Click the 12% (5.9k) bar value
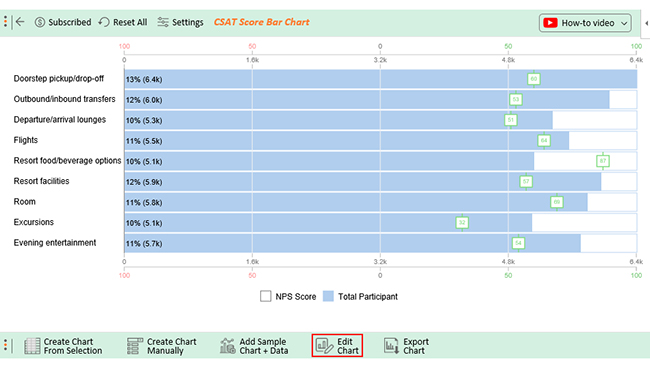The image size is (650, 368). [x=144, y=182]
